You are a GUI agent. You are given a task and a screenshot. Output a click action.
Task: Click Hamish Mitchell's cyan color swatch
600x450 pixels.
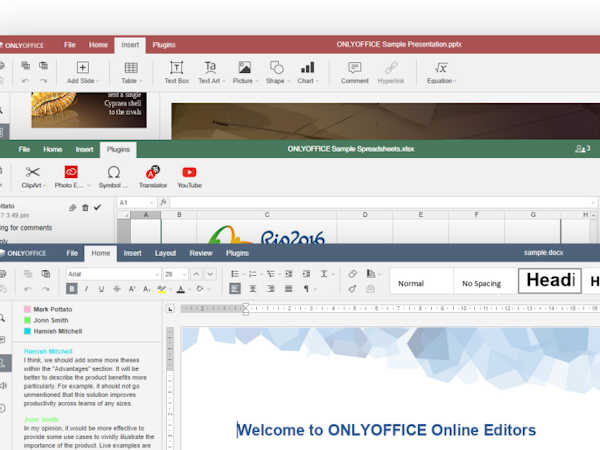(27, 331)
